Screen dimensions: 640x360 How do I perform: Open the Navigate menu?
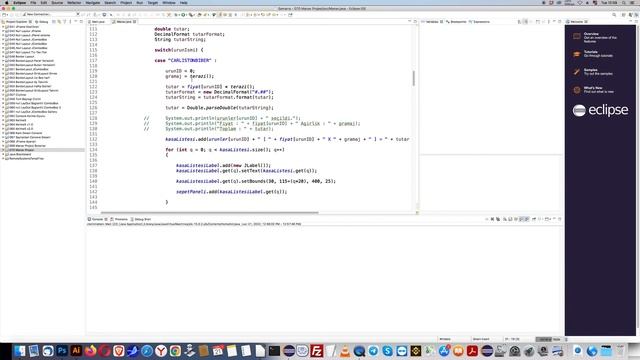[x=93, y=2]
